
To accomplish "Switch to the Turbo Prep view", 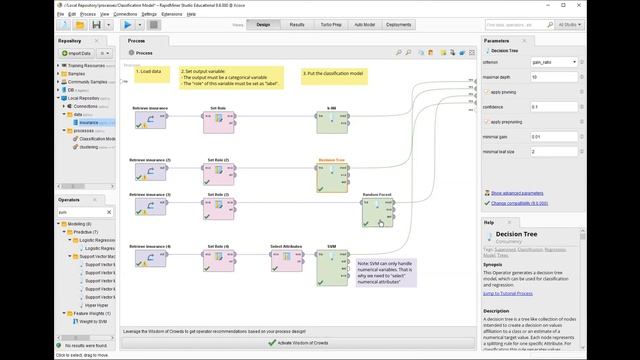I will coord(331,25).
